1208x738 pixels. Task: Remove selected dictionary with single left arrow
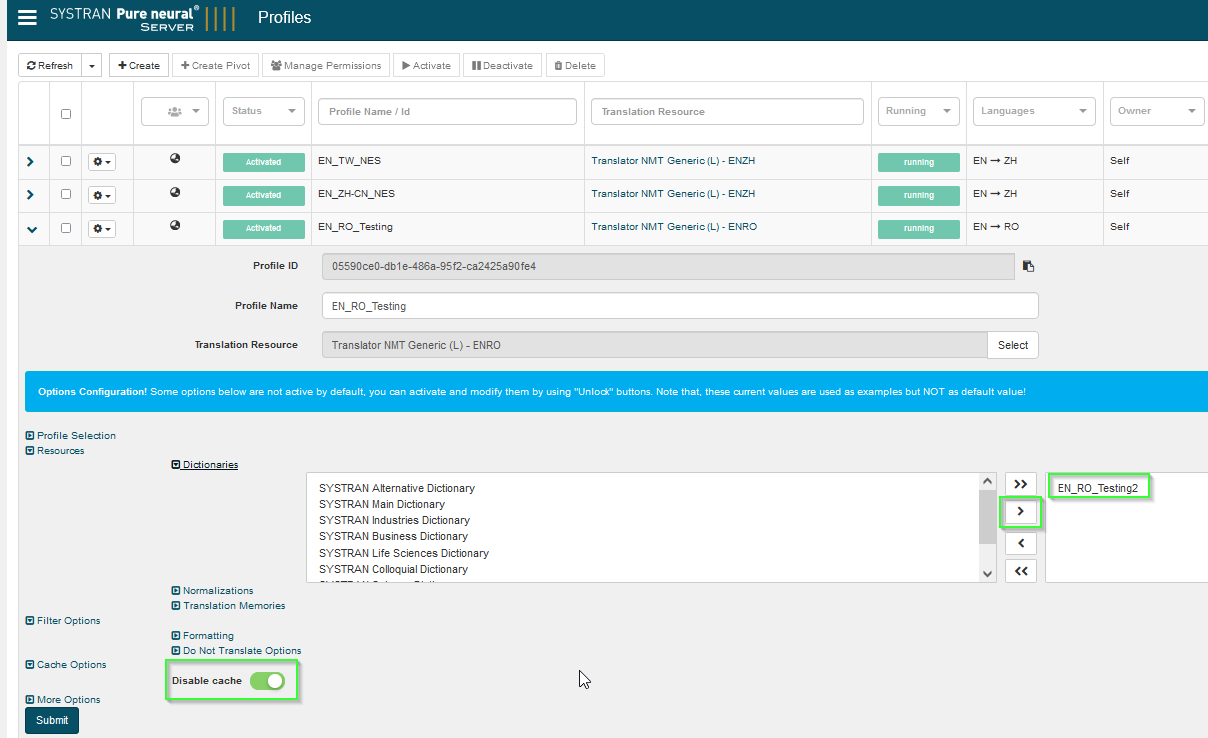(1020, 543)
